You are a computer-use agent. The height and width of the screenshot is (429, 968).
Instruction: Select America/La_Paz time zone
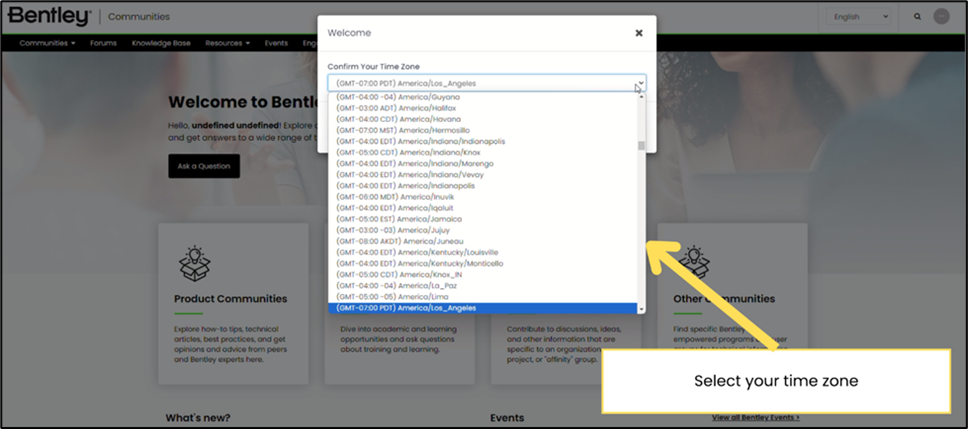click(482, 286)
